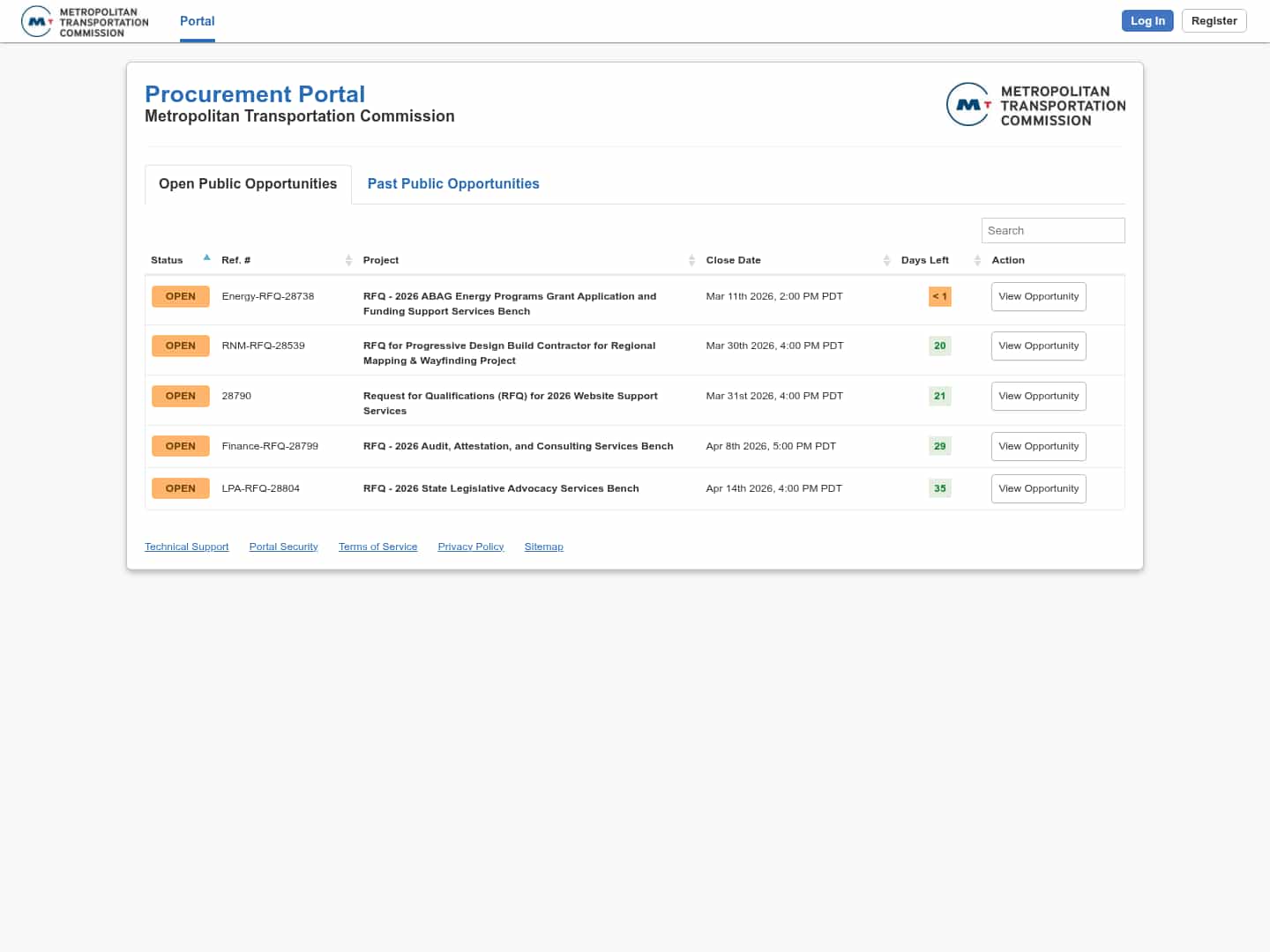The height and width of the screenshot is (952, 1270).
Task: Sort table by Project column arrows
Action: pyautogui.click(x=691, y=260)
